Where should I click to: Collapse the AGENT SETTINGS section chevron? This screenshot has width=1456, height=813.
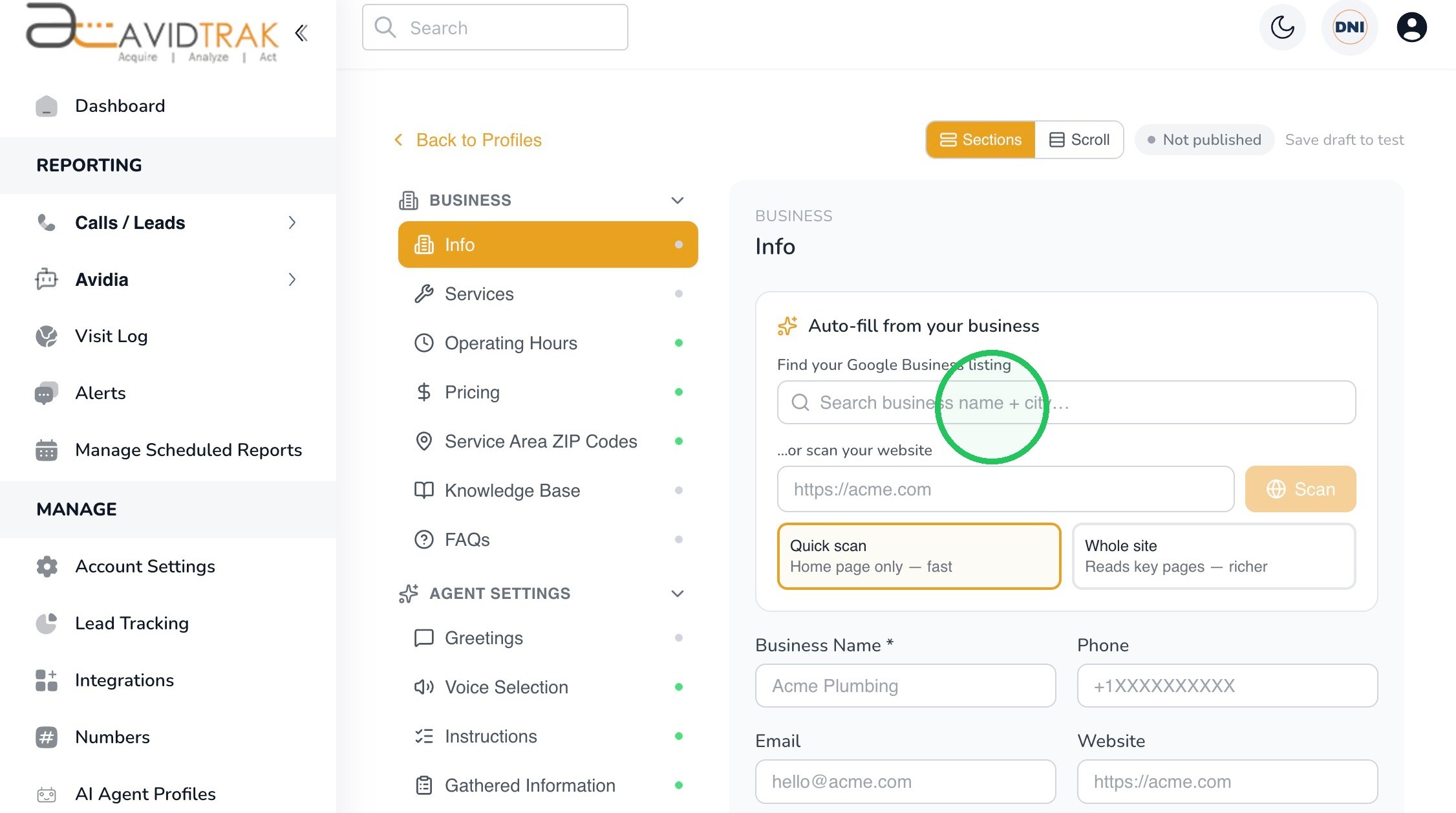(x=678, y=594)
